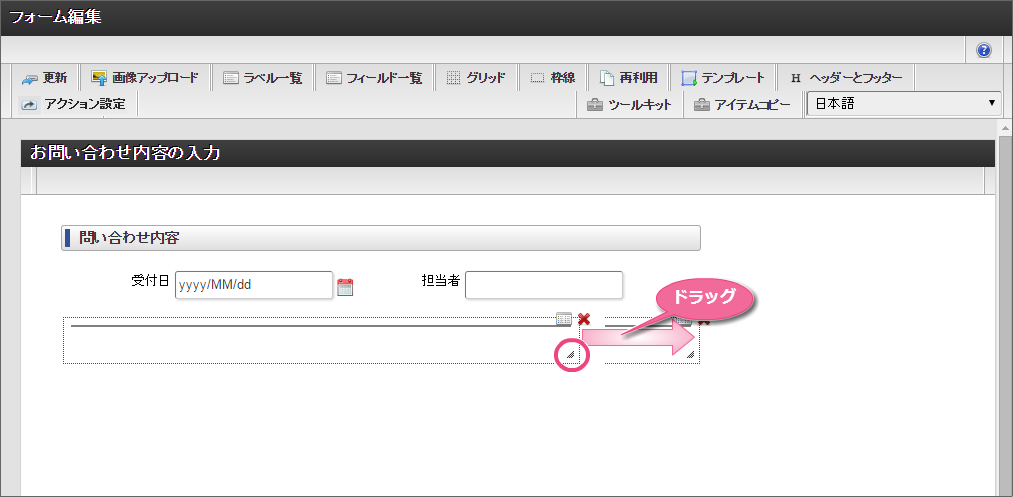Show the フィールド一覧 field list
Viewport: 1013px width, 497px height.
(373, 78)
